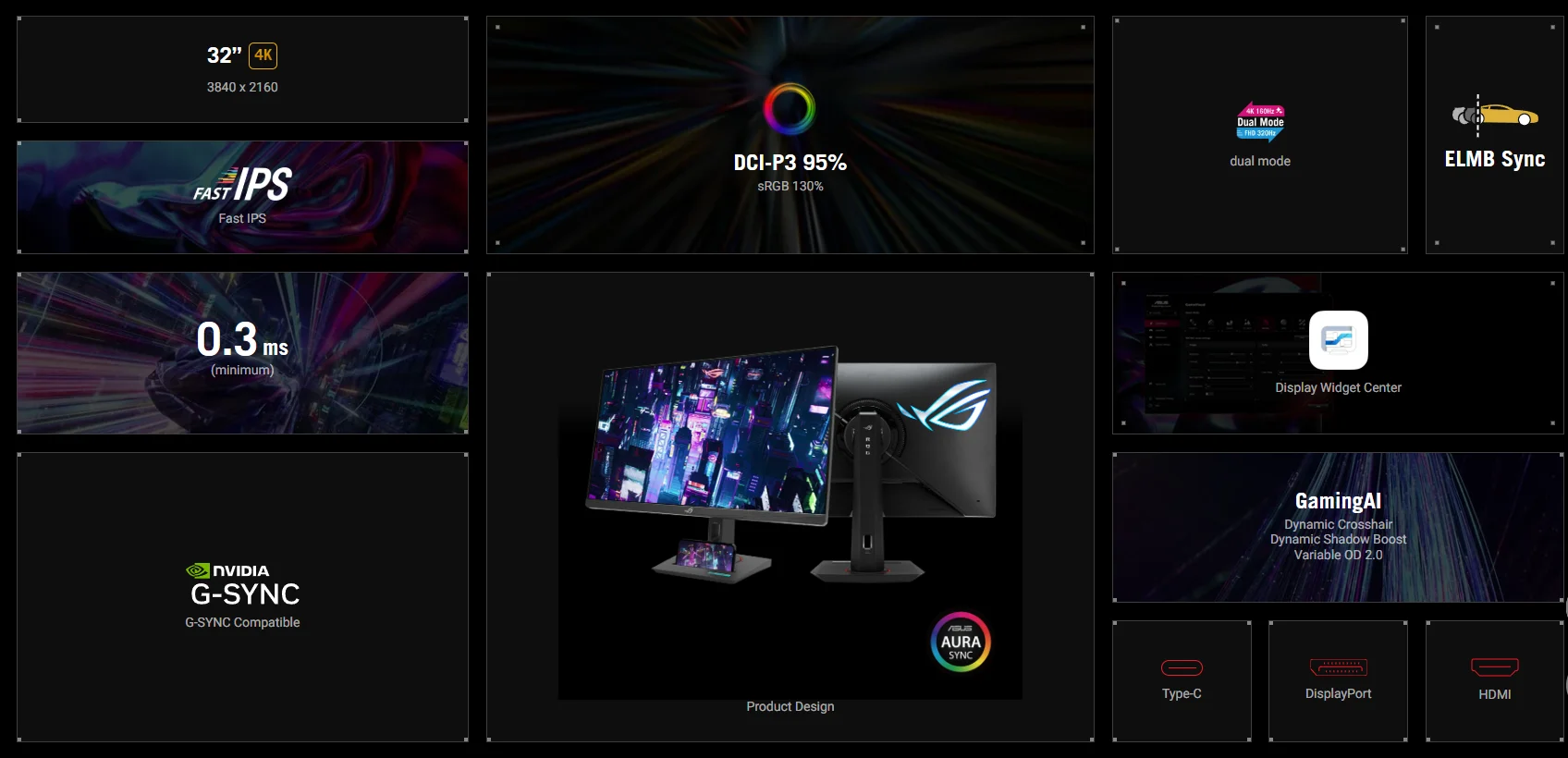This screenshot has height=758, width=1568.
Task: Click the Dual Mode badge icon
Action: coord(1260,122)
